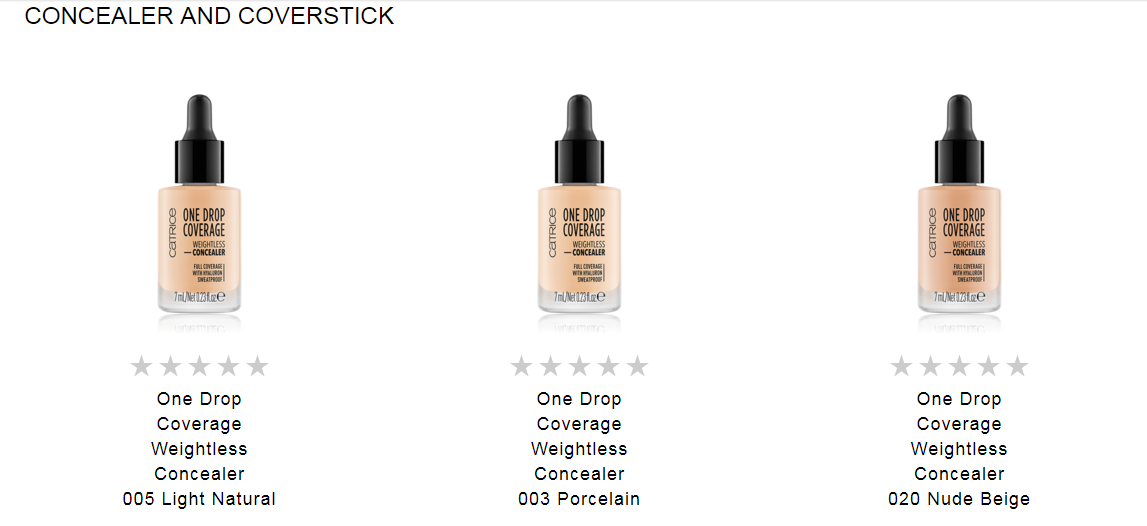
Task: Open the 020 Nude Beige product link
Action: tap(959, 449)
